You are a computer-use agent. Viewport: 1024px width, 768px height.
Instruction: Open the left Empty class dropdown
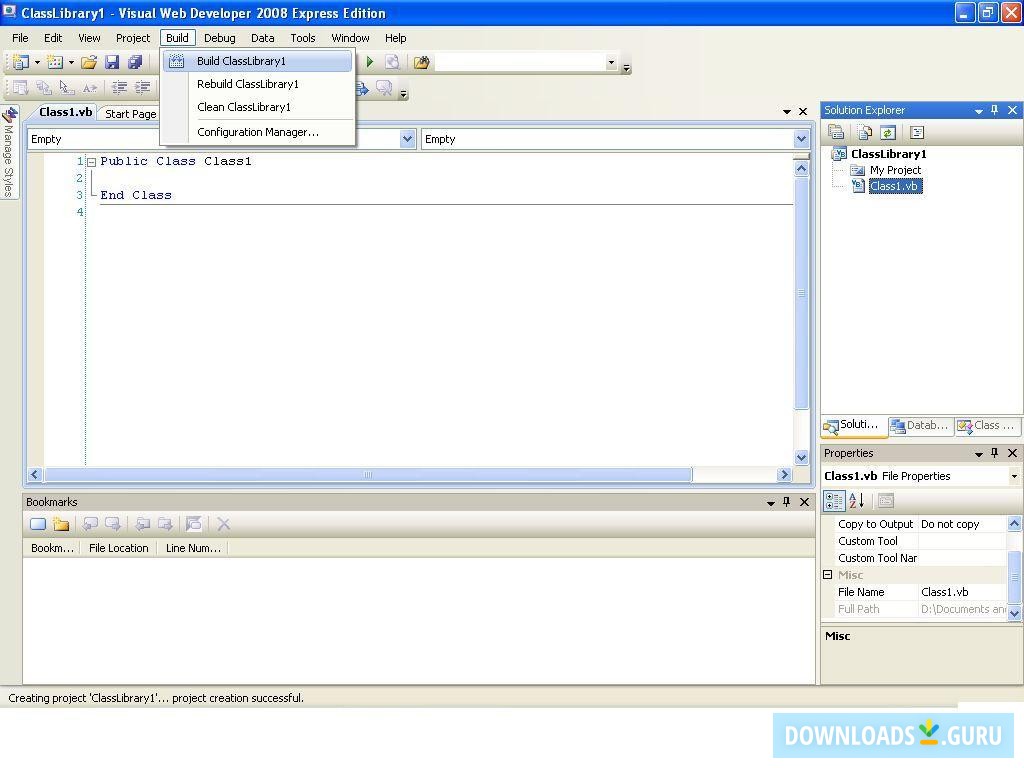407,139
